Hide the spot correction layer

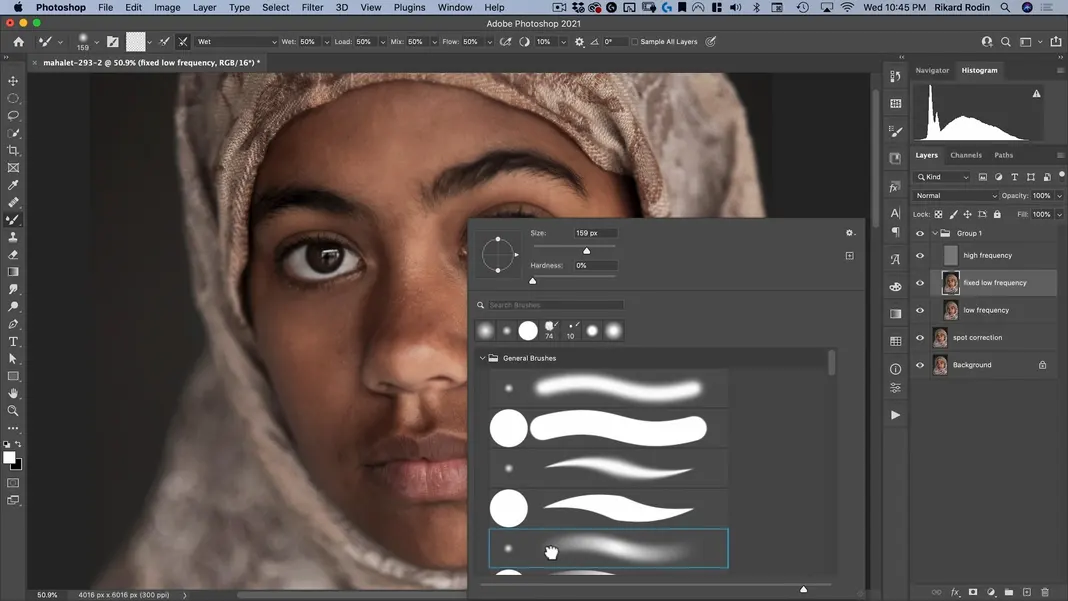tap(920, 337)
